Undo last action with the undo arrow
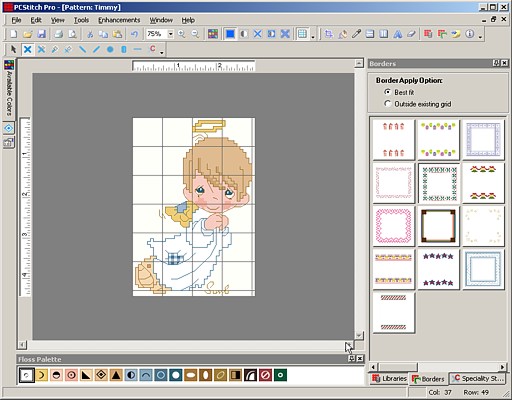The width and height of the screenshot is (512, 400). click(x=134, y=34)
